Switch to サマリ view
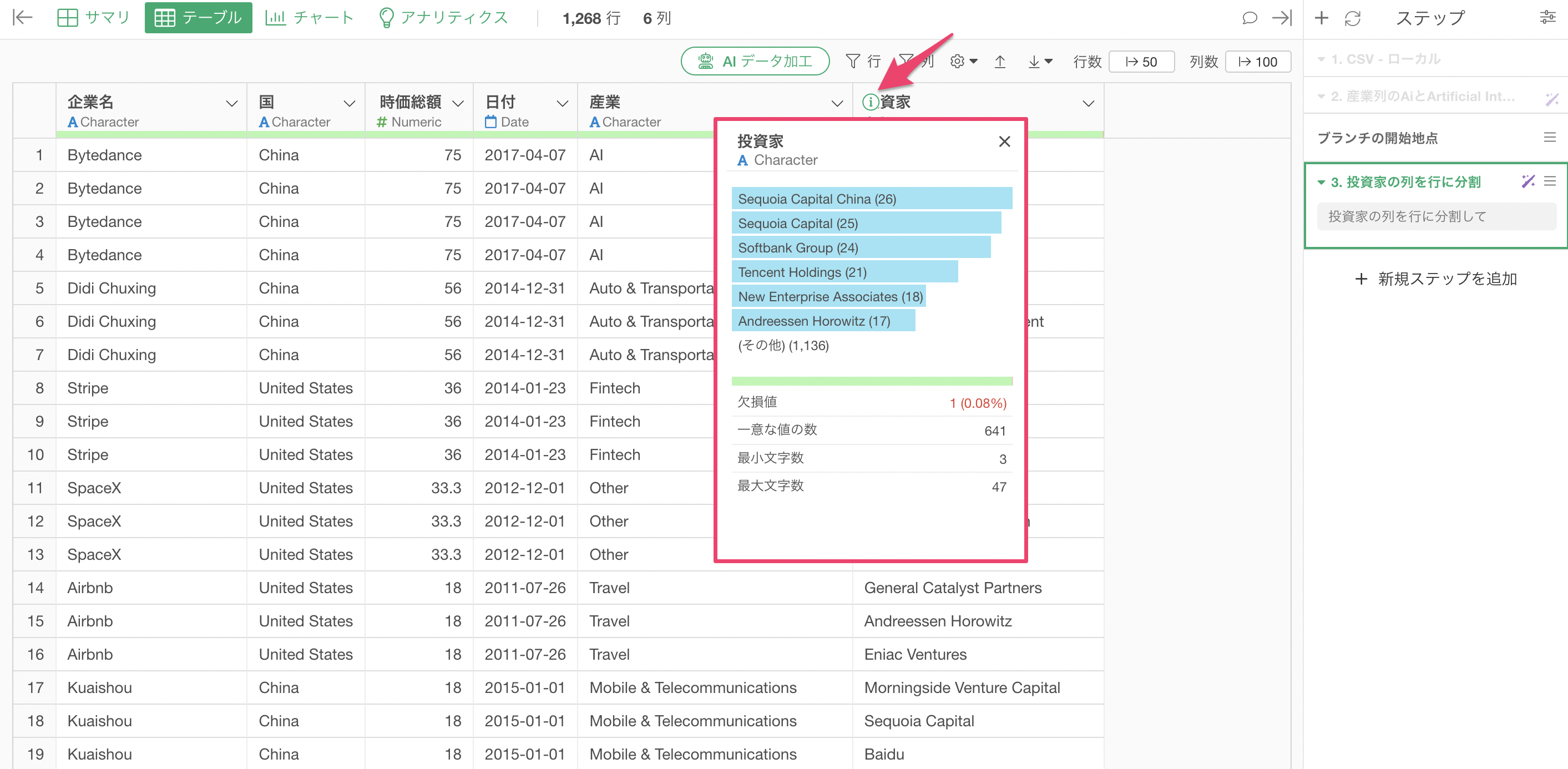Screen dimensions: 1568x769 (x=93, y=18)
